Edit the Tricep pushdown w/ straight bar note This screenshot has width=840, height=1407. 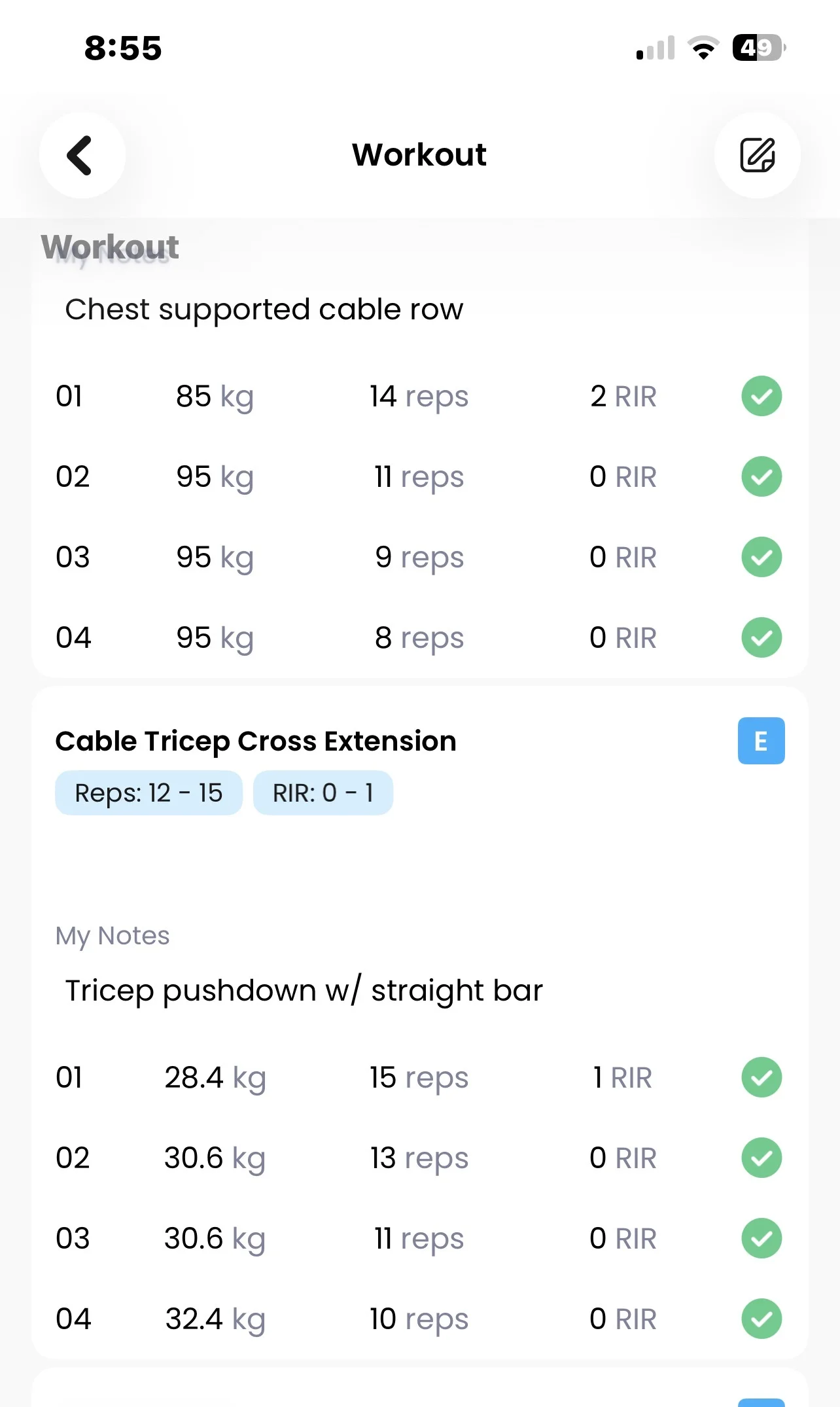tap(304, 991)
